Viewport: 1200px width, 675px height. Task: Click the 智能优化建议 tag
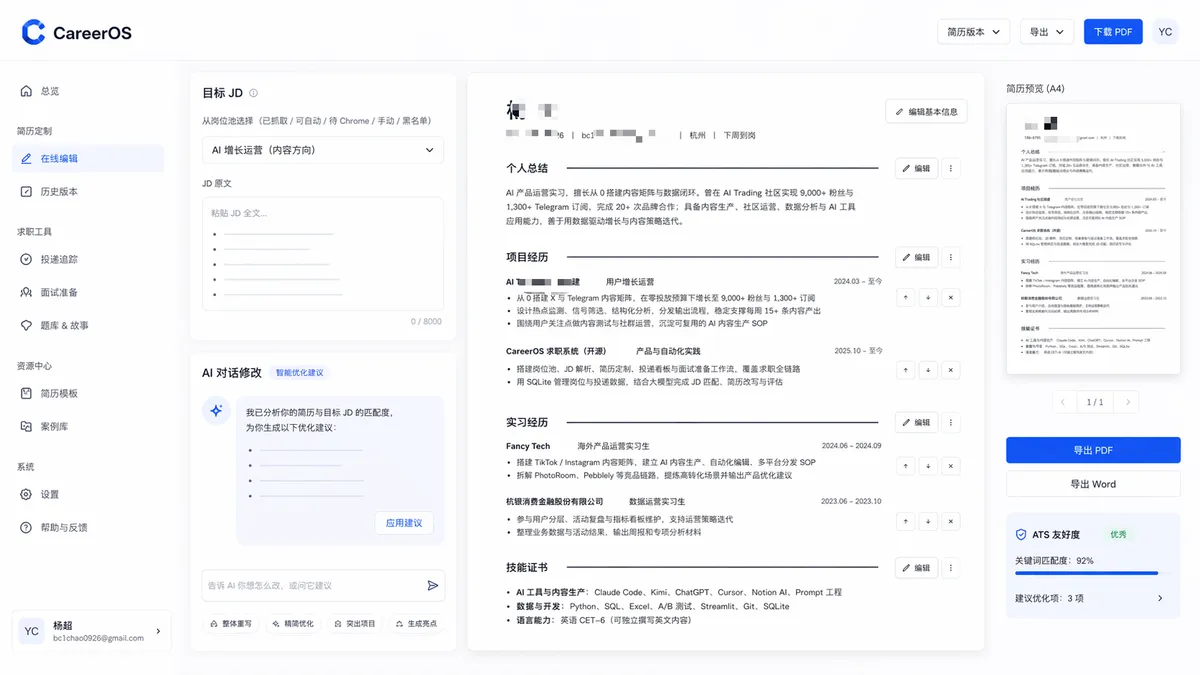[x=300, y=372]
